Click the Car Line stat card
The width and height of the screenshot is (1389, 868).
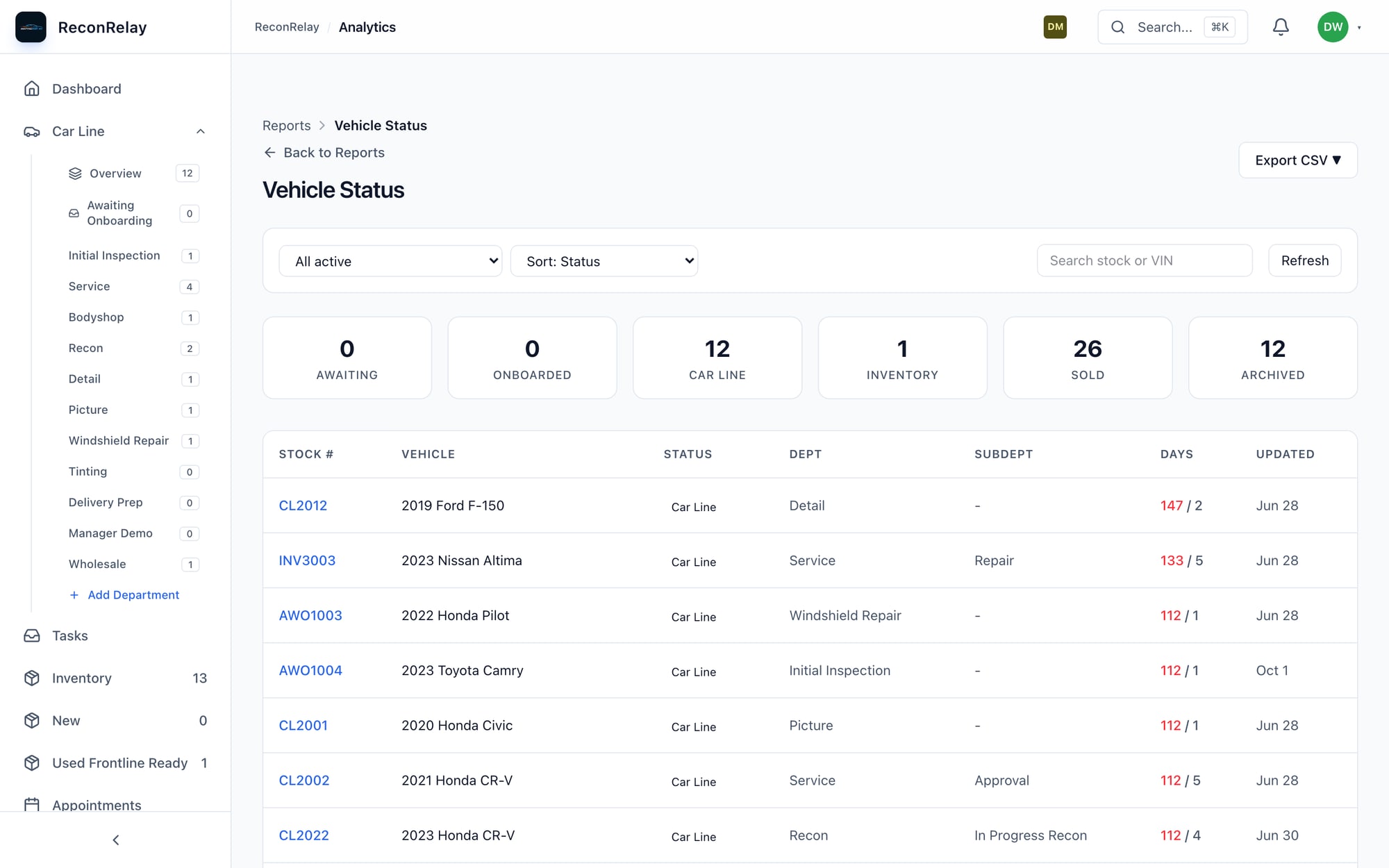coord(717,358)
